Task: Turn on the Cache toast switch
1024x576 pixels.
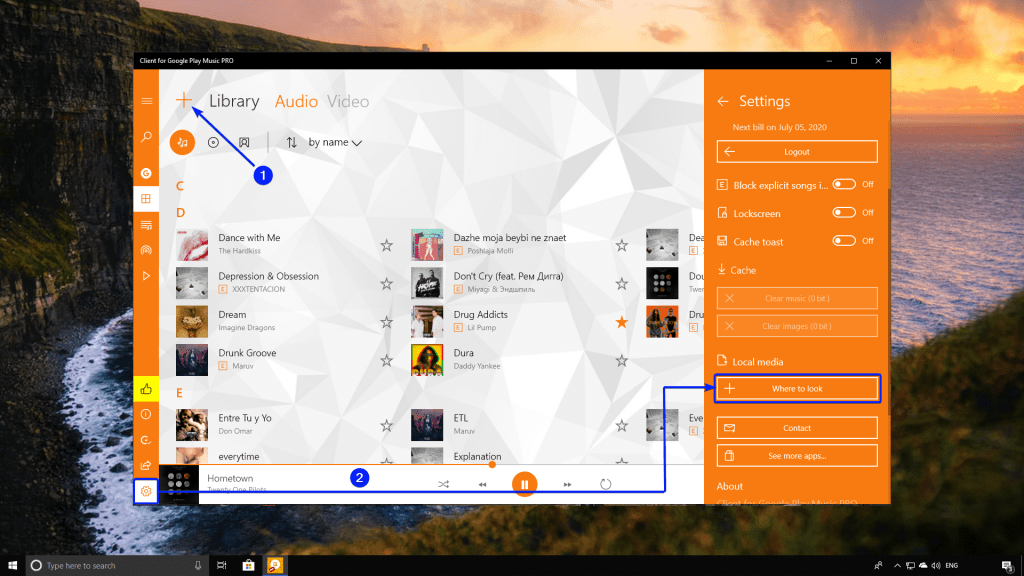Action: 844,240
